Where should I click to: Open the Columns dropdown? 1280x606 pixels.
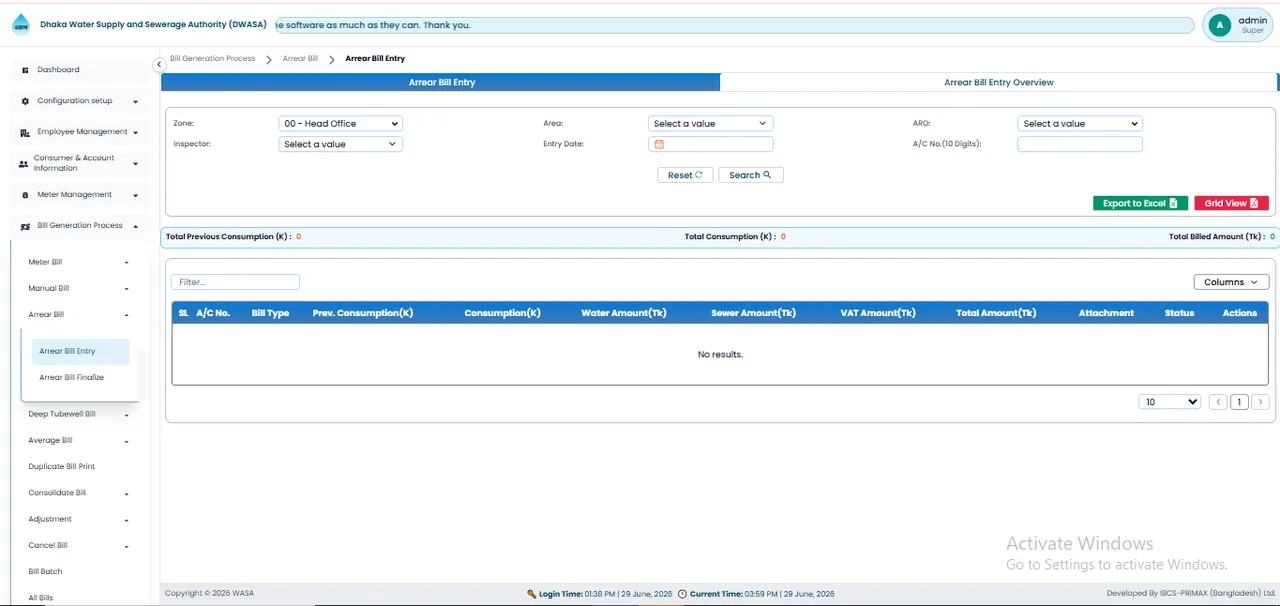pyautogui.click(x=1231, y=282)
